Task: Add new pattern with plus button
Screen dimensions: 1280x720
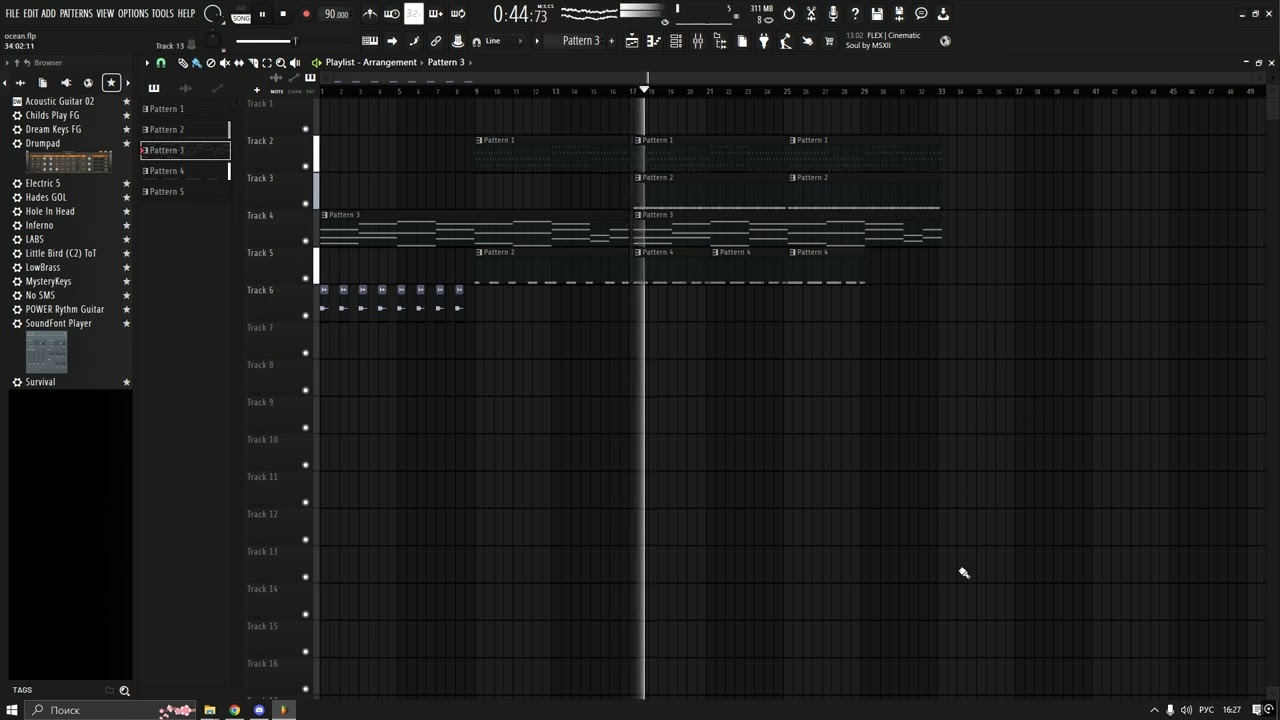Action: (611, 41)
